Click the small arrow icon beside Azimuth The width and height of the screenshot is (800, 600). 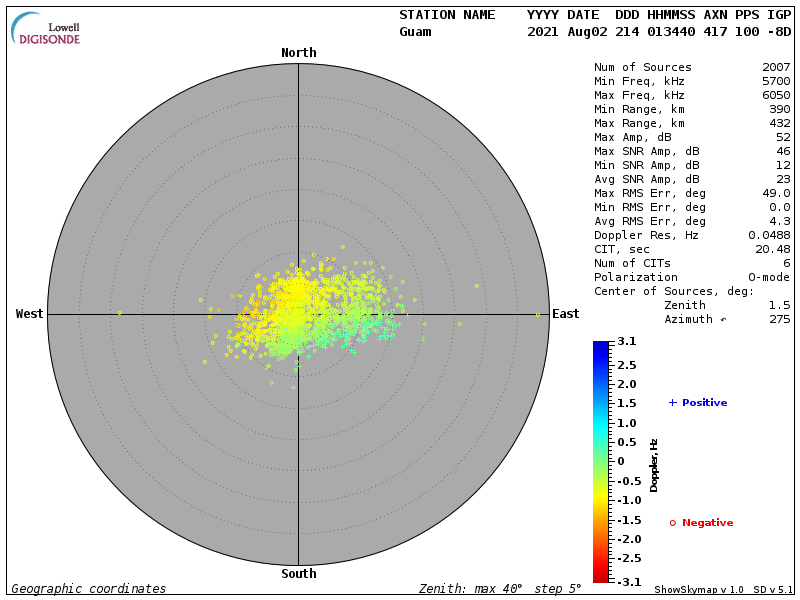[724, 319]
